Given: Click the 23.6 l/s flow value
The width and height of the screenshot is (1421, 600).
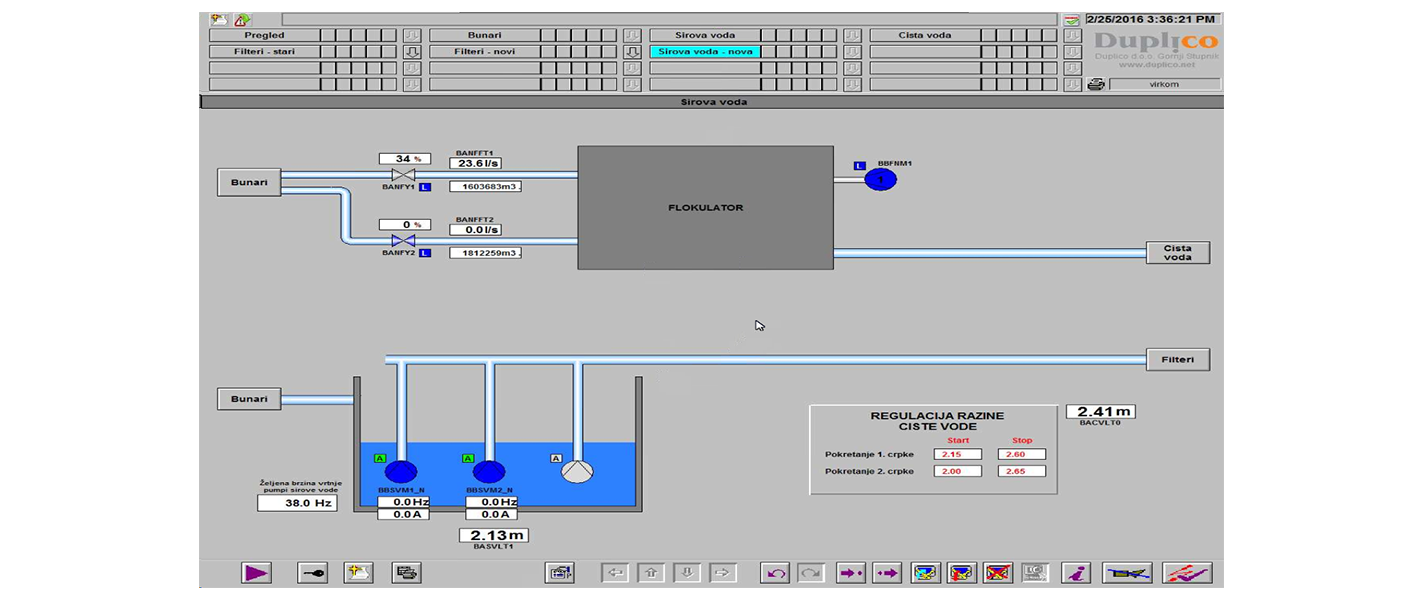Looking at the screenshot, I should (x=475, y=163).
